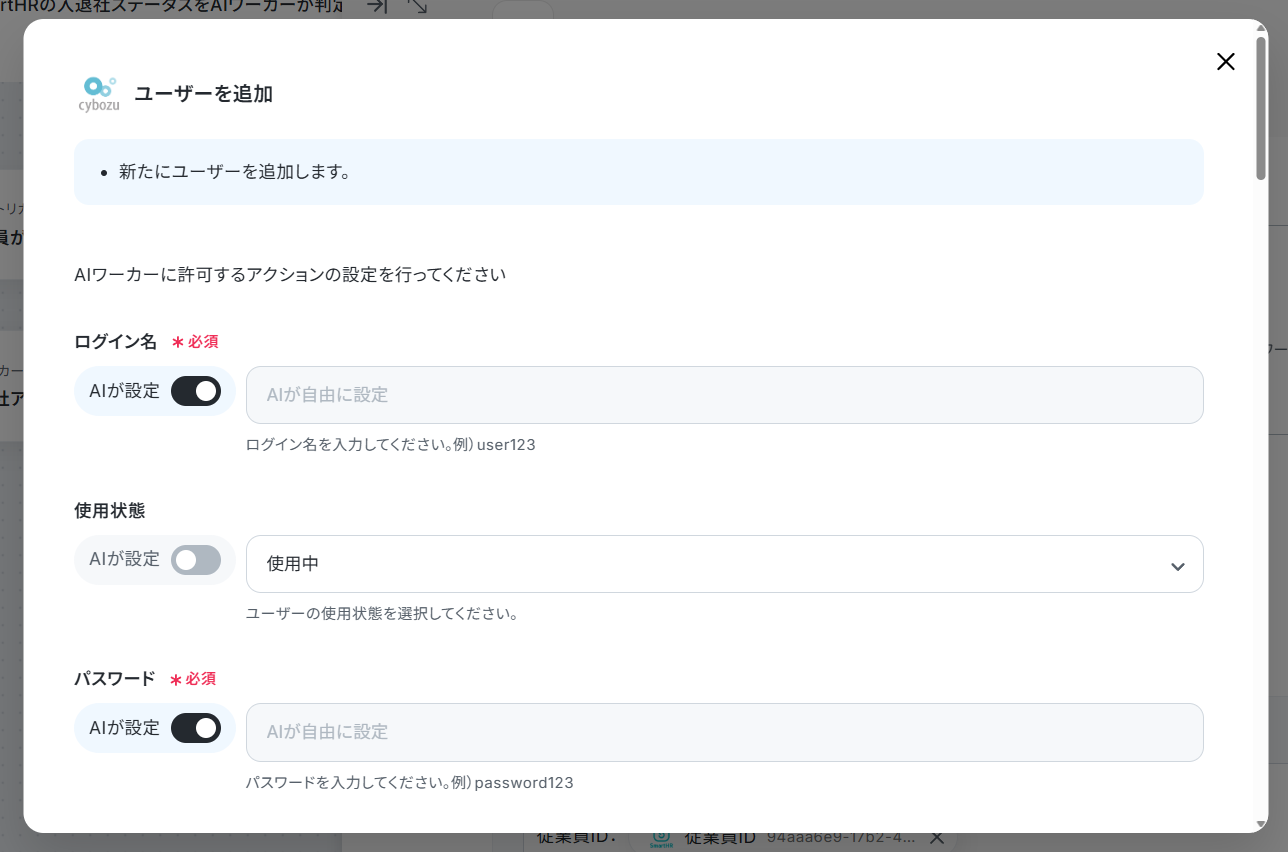The width and height of the screenshot is (1288, 852).
Task: Click the collapse-panel arrow icon in background
Action: [377, 6]
